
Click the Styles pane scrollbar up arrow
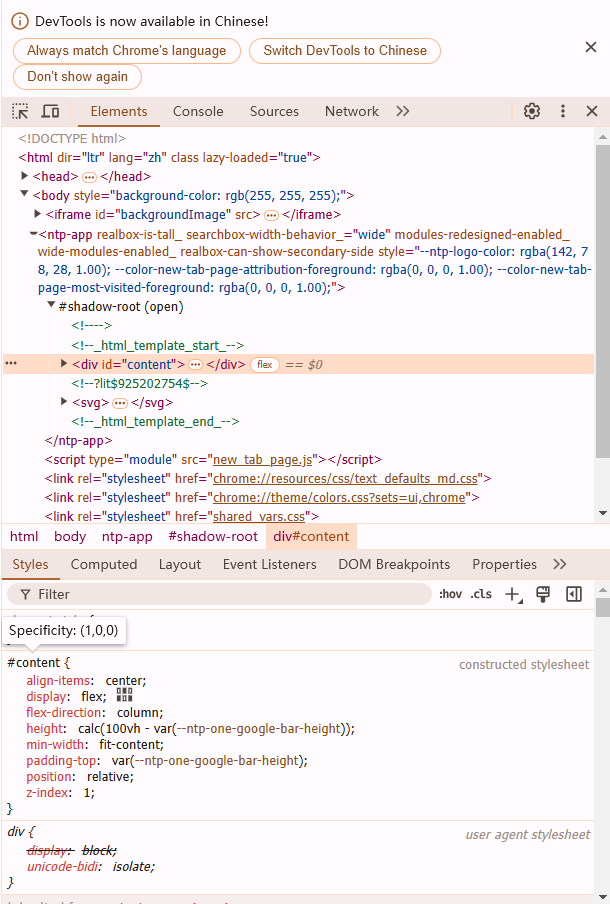(x=603, y=590)
